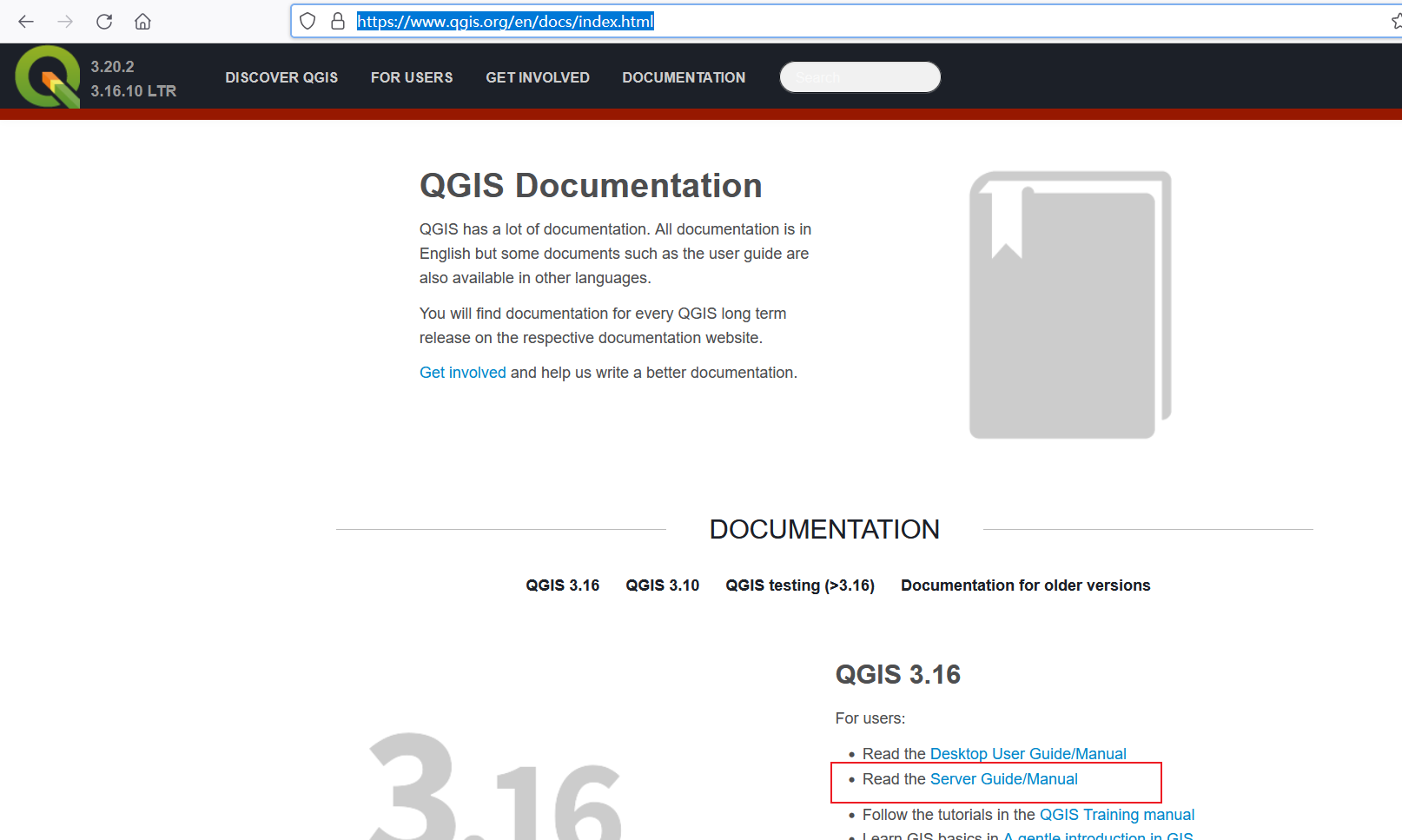Click the version 3.16.10 LTR label
The image size is (1402, 840).
(x=132, y=90)
